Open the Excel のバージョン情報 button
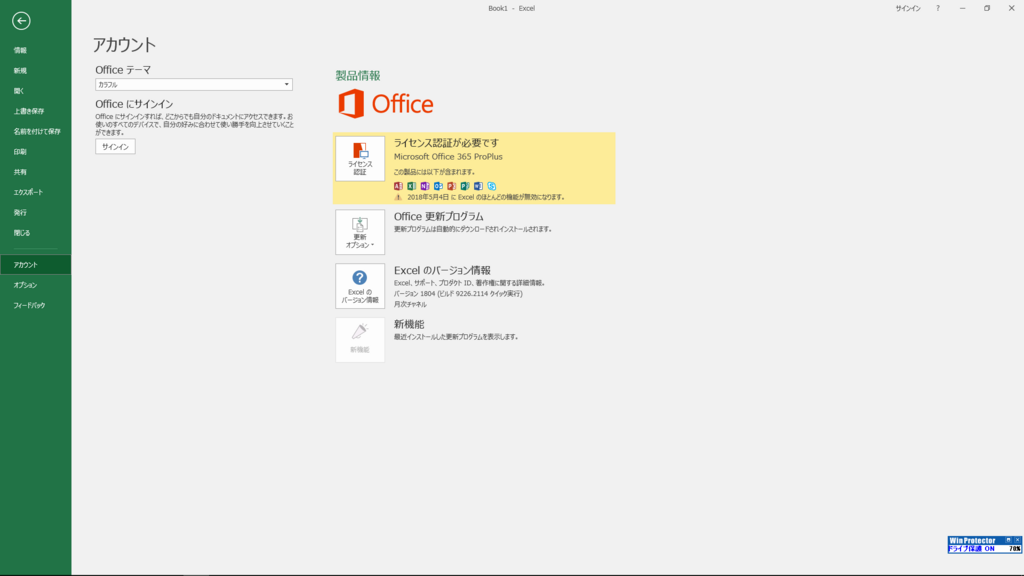The image size is (1024, 576). [360, 286]
